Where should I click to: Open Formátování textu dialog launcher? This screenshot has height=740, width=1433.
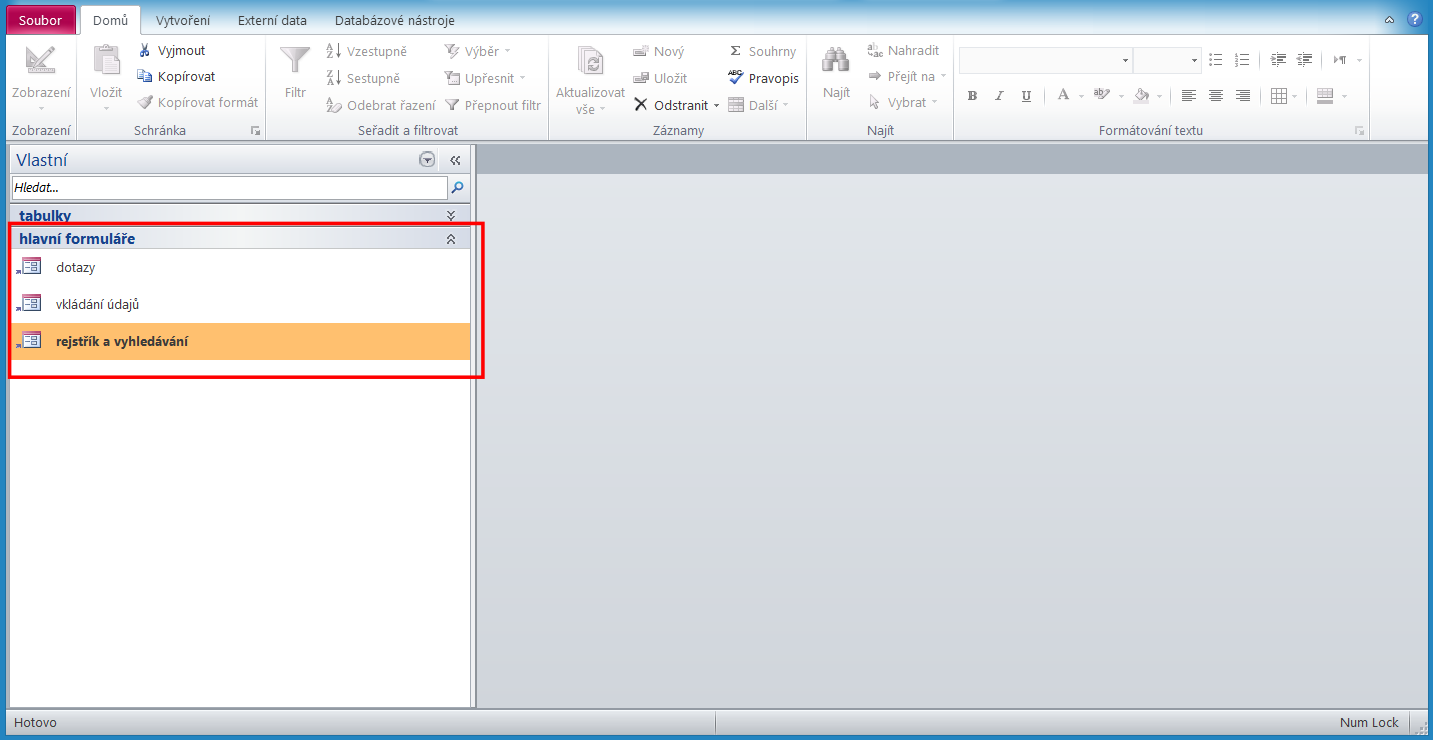(1359, 131)
